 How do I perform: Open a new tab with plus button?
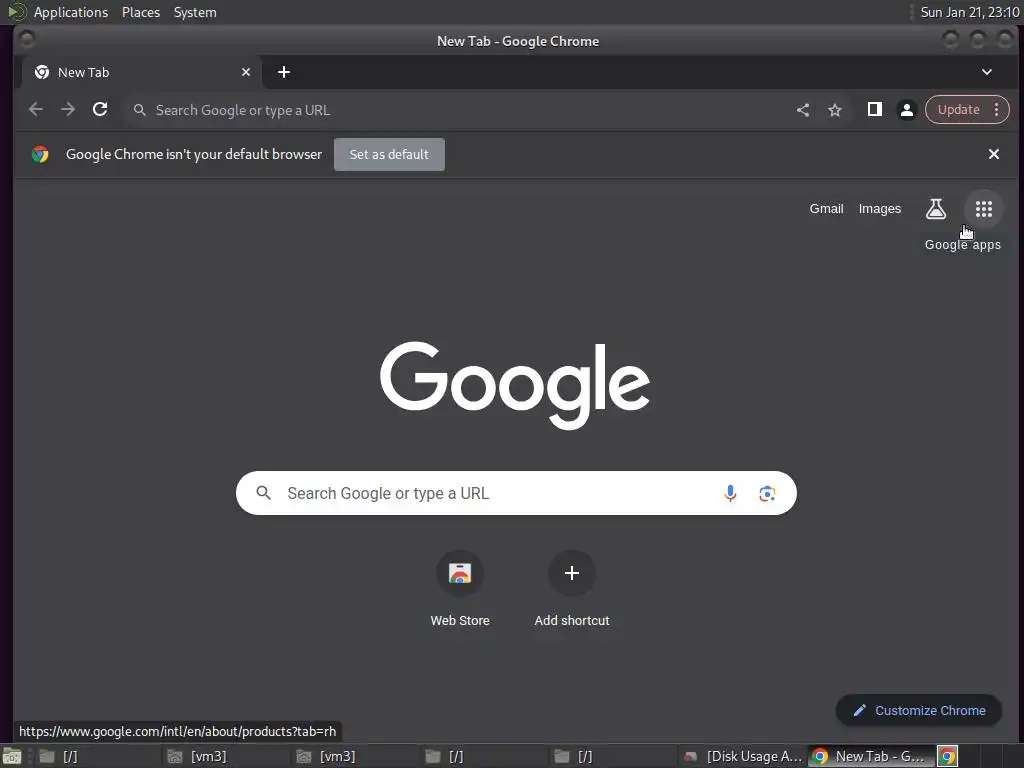coord(283,72)
